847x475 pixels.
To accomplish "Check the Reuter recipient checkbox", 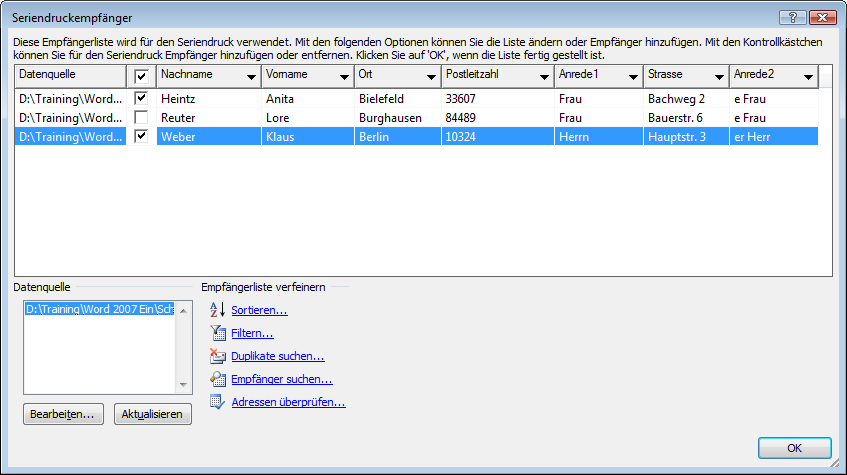I will [x=141, y=117].
